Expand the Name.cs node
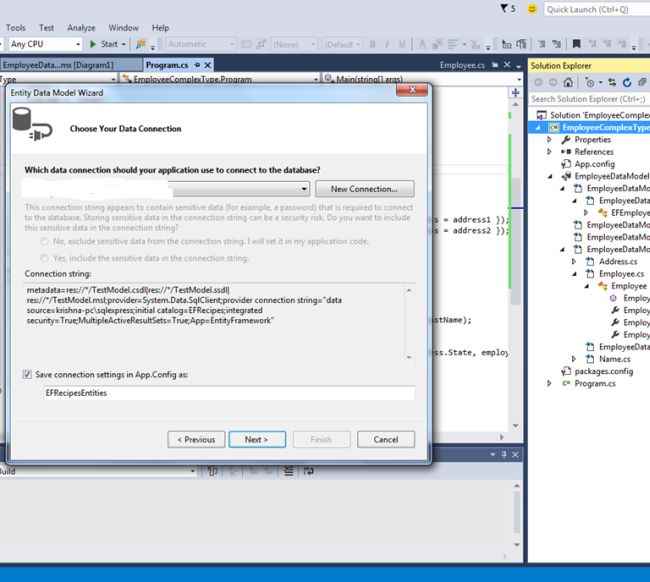 click(x=574, y=359)
